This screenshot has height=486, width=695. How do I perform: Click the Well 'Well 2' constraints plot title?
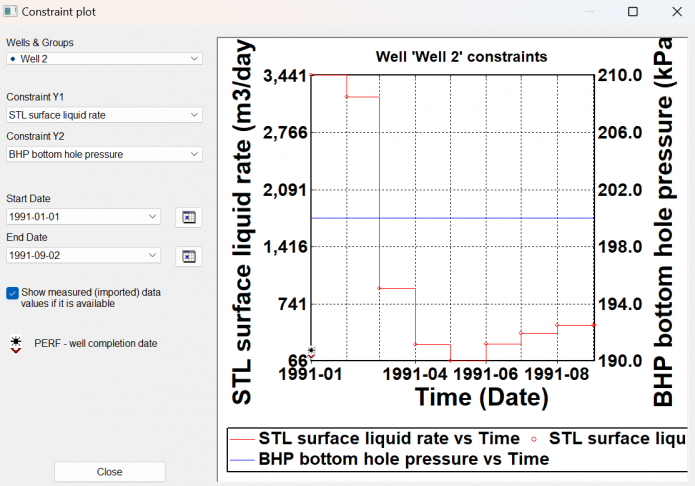click(x=461, y=57)
